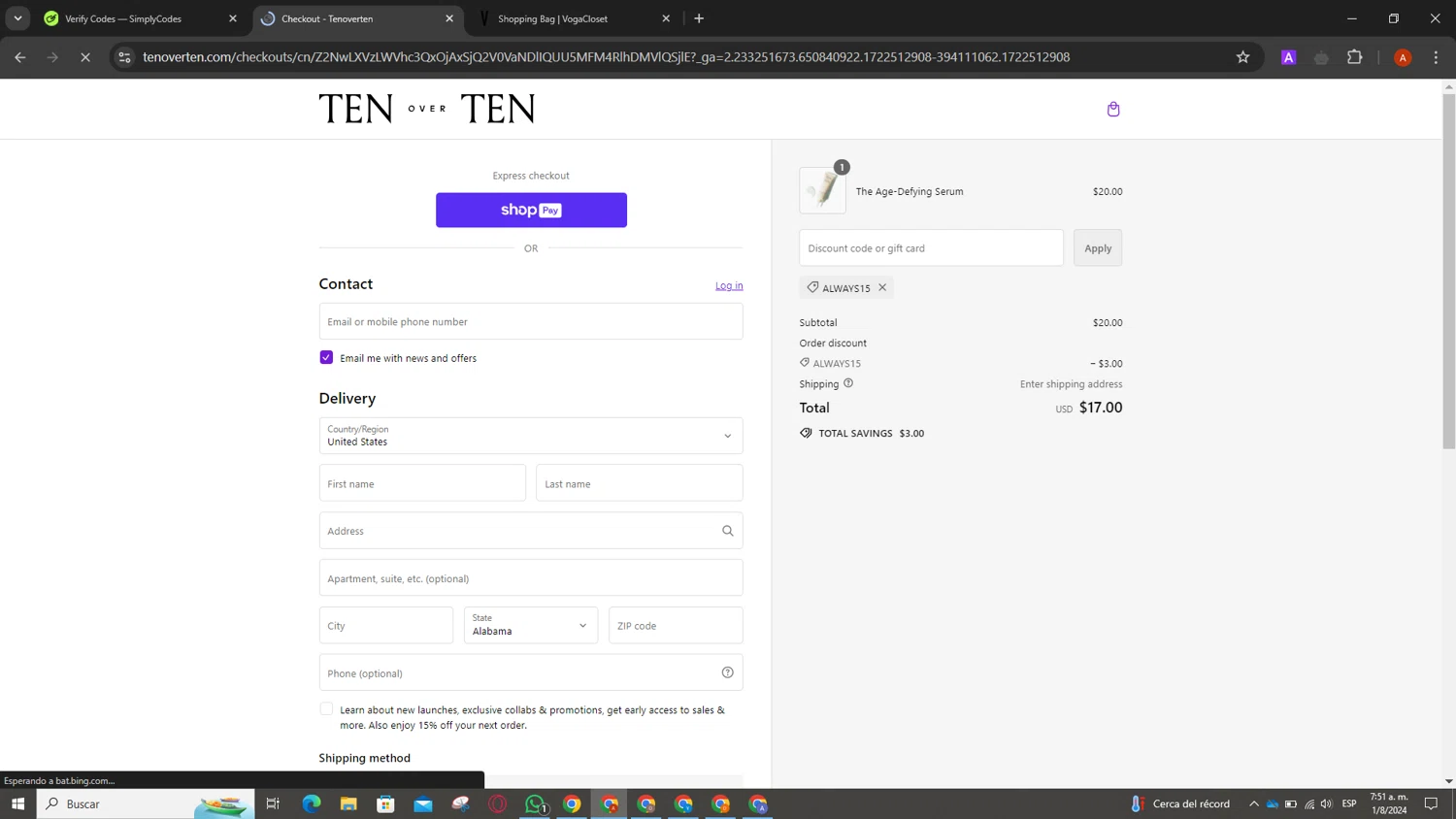Open the tab search dropdown arrow

17,18
